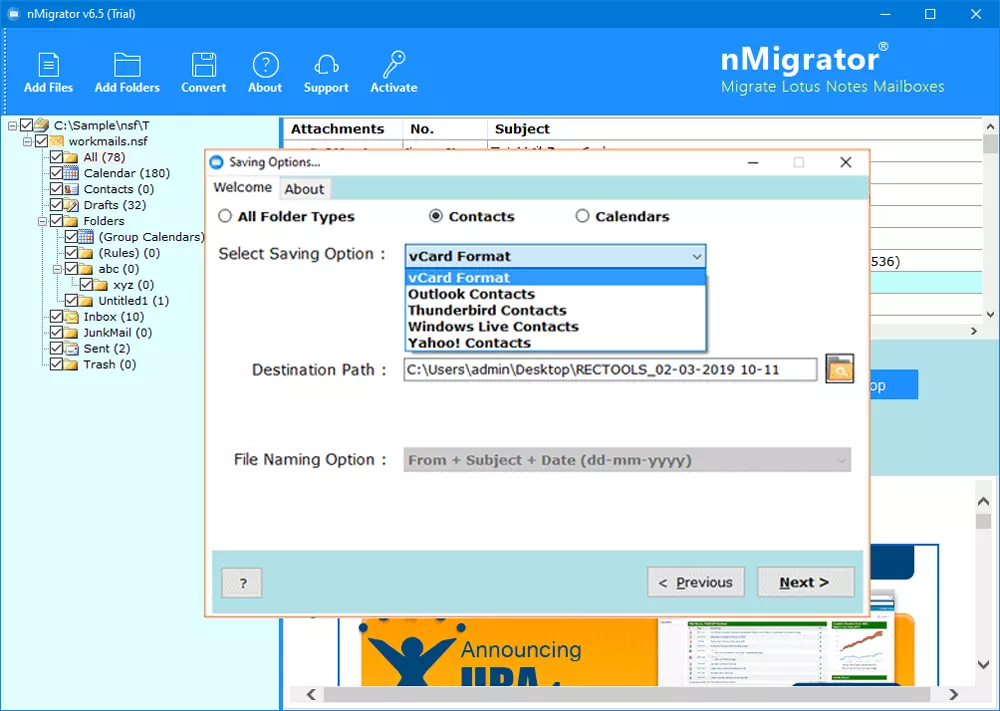Click the Next > button

805,582
